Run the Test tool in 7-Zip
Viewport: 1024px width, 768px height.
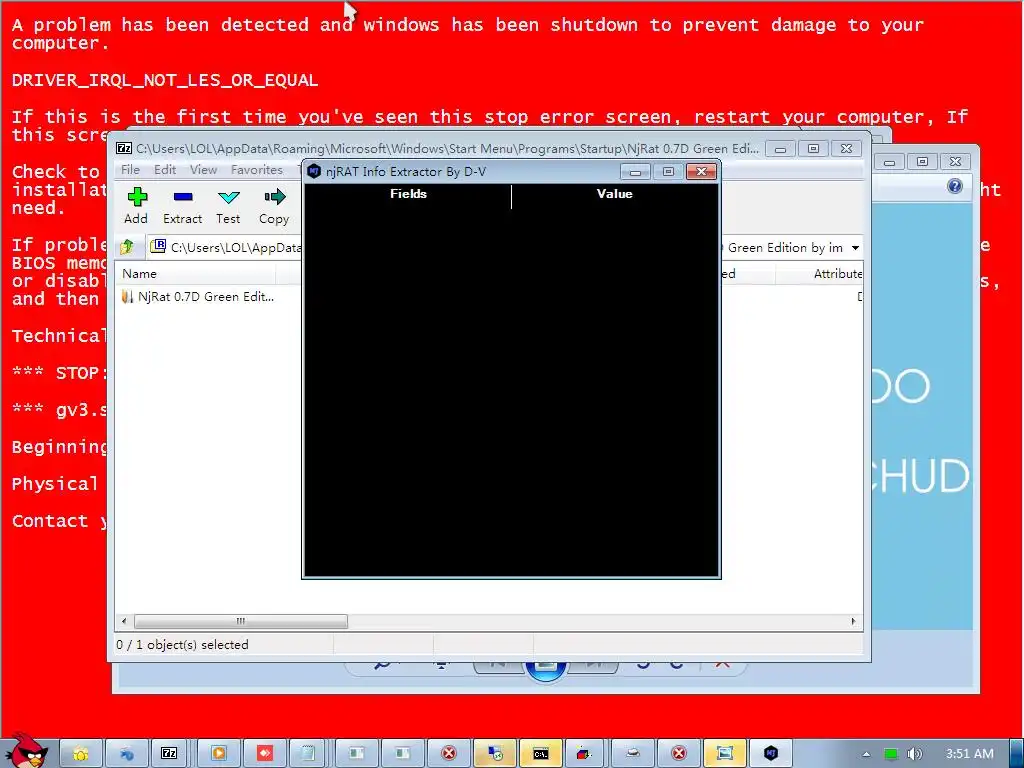(x=228, y=206)
